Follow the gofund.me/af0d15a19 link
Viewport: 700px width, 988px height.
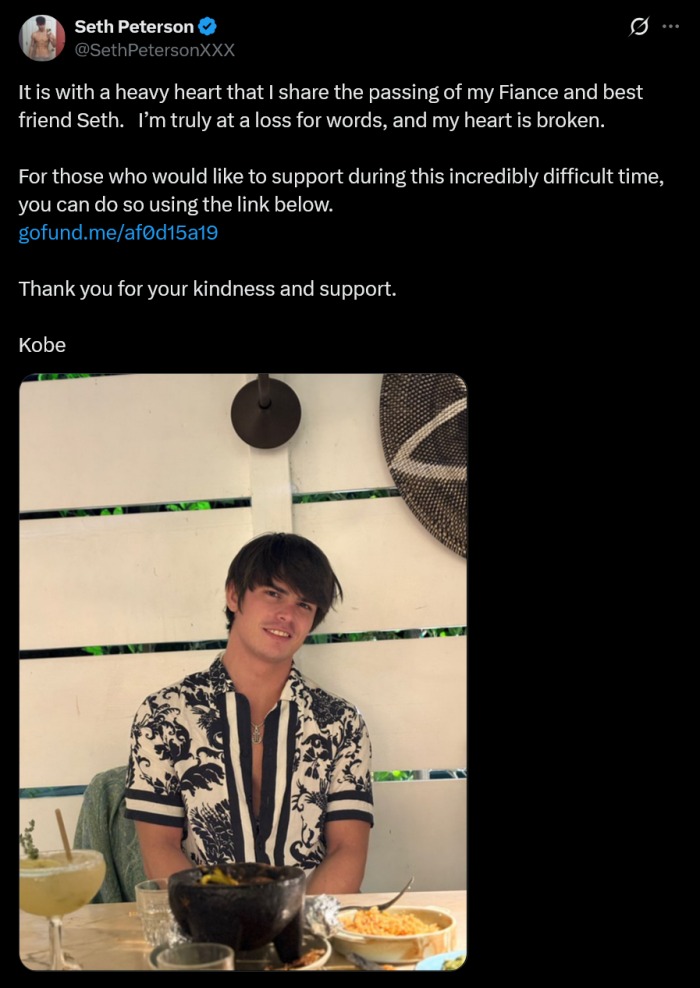(118, 233)
